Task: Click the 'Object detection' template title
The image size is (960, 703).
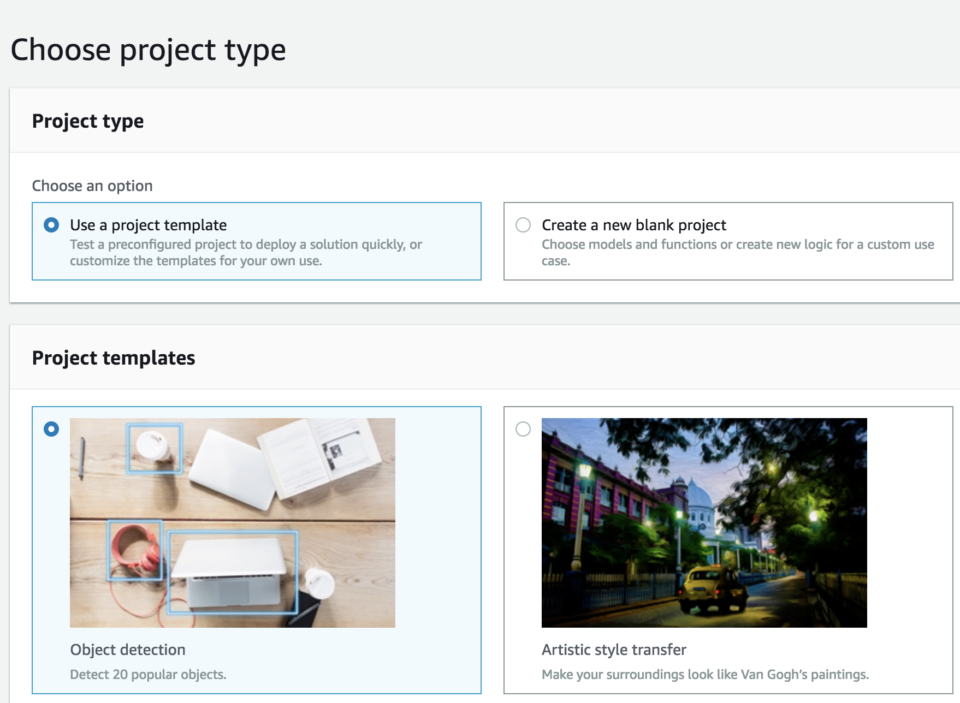Action: click(127, 650)
